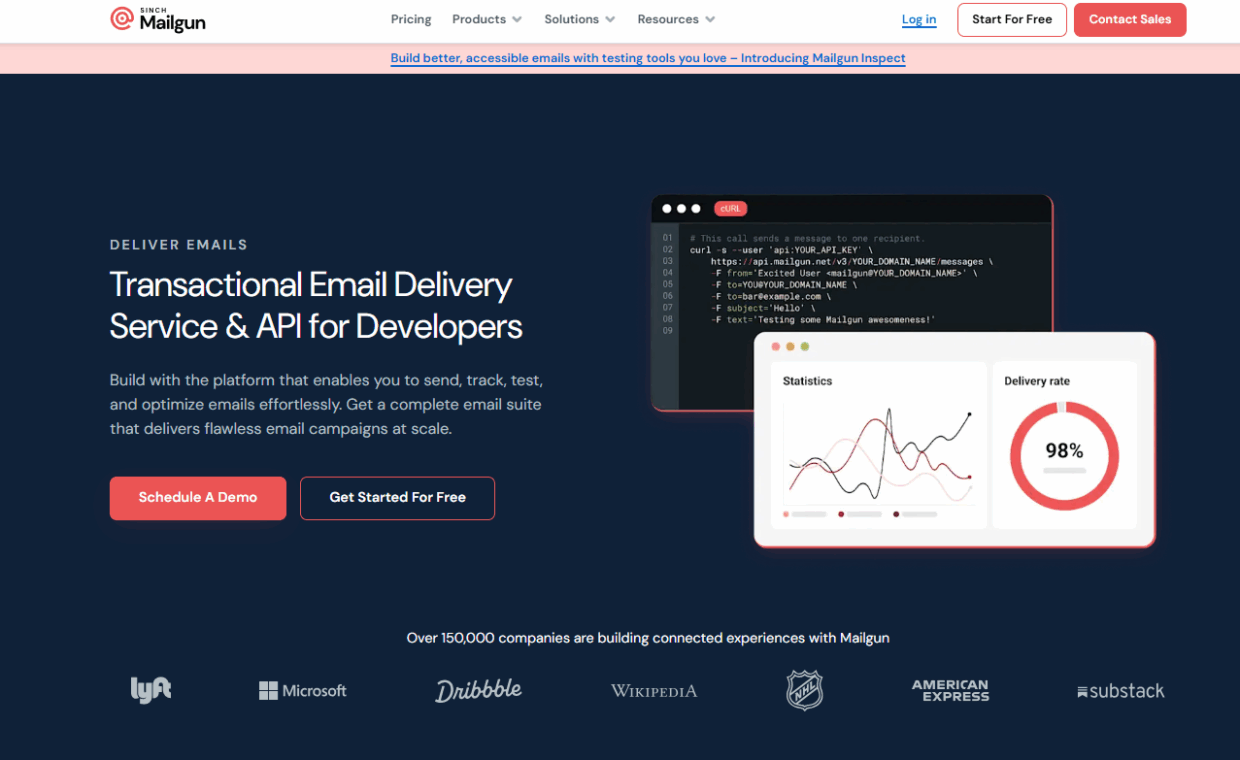Open the Substack logo
1240x760 pixels.
(x=1121, y=691)
